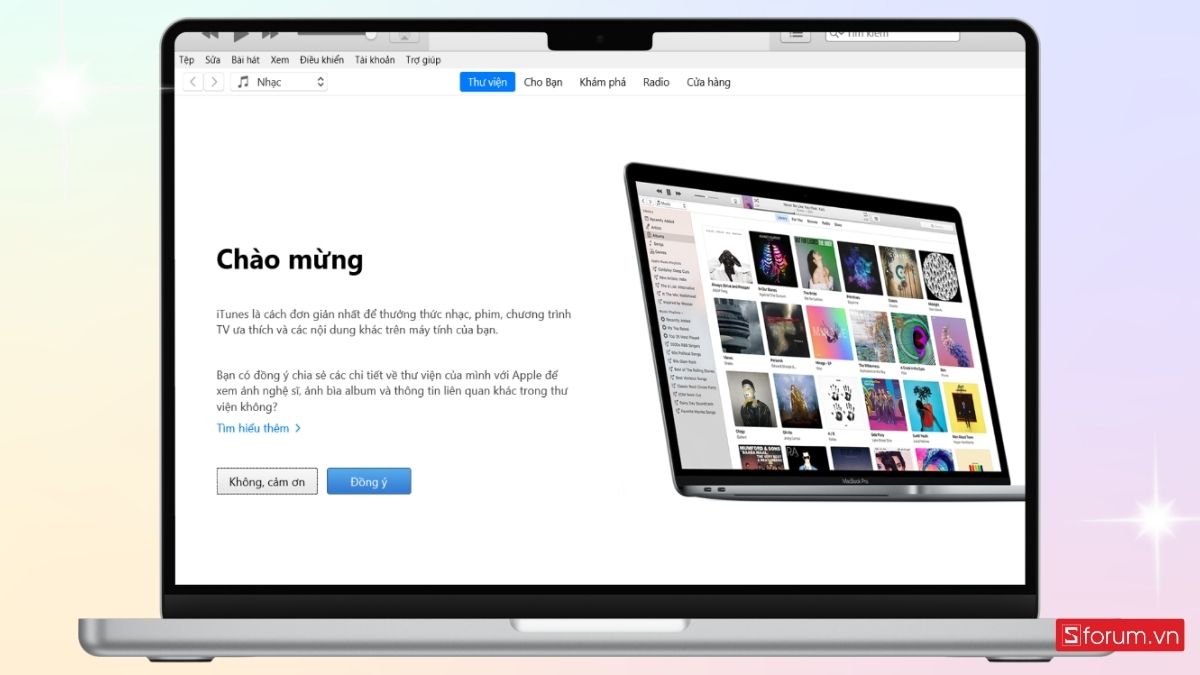Open the Radio tab
This screenshot has width=1200, height=675.
tap(656, 82)
